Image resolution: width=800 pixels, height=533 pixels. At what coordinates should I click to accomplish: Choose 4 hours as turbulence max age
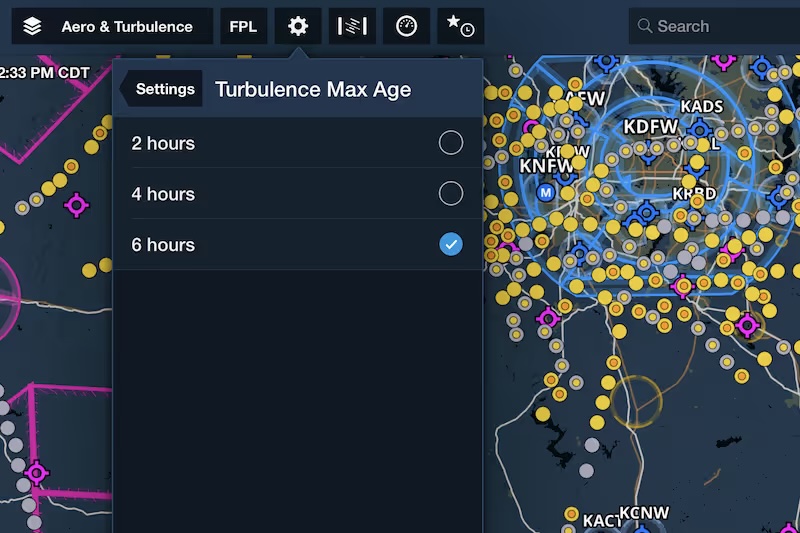click(x=451, y=194)
